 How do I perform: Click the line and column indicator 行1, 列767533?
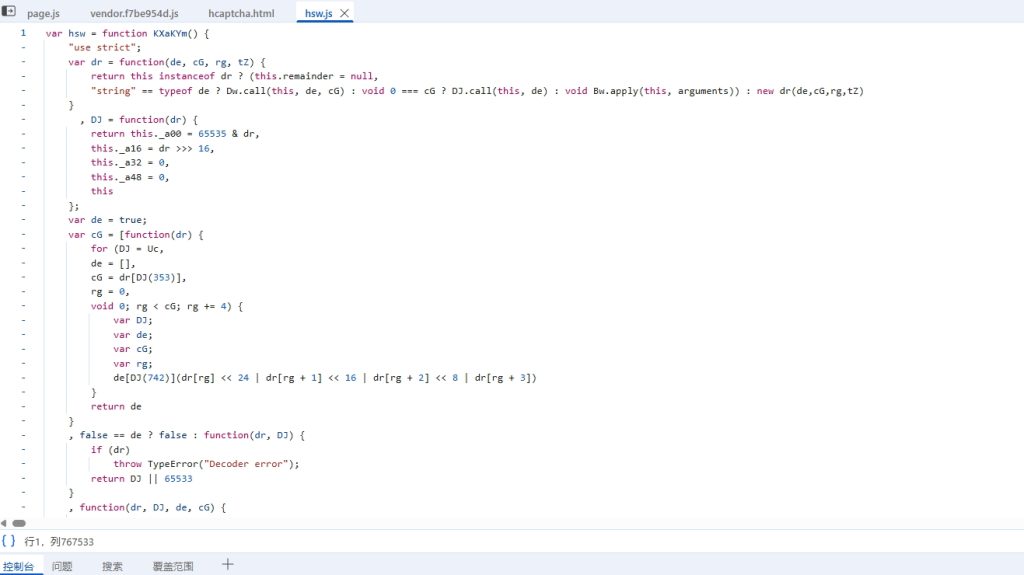pyautogui.click(x=59, y=541)
